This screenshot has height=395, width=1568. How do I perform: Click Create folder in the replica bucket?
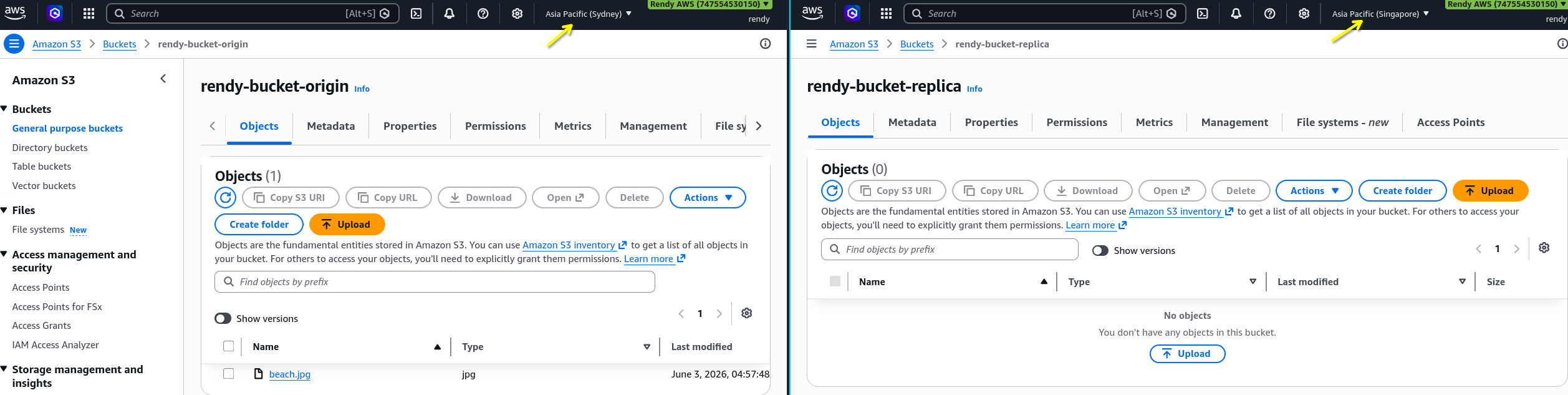1402,191
